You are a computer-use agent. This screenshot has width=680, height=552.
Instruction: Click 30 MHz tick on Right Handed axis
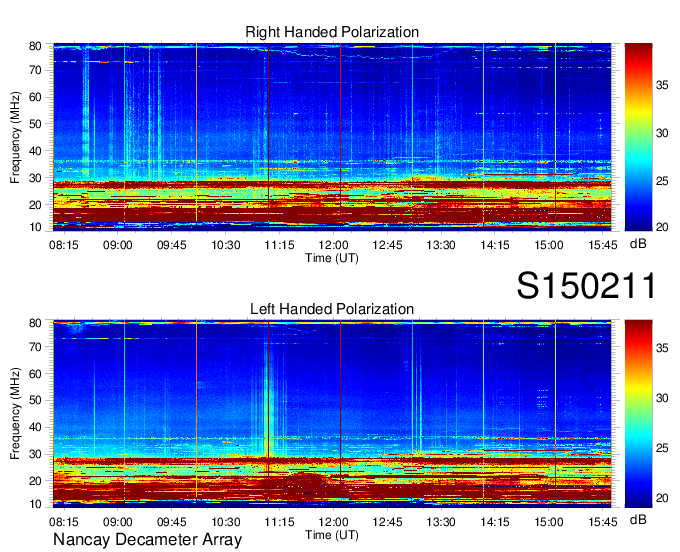pos(35,178)
